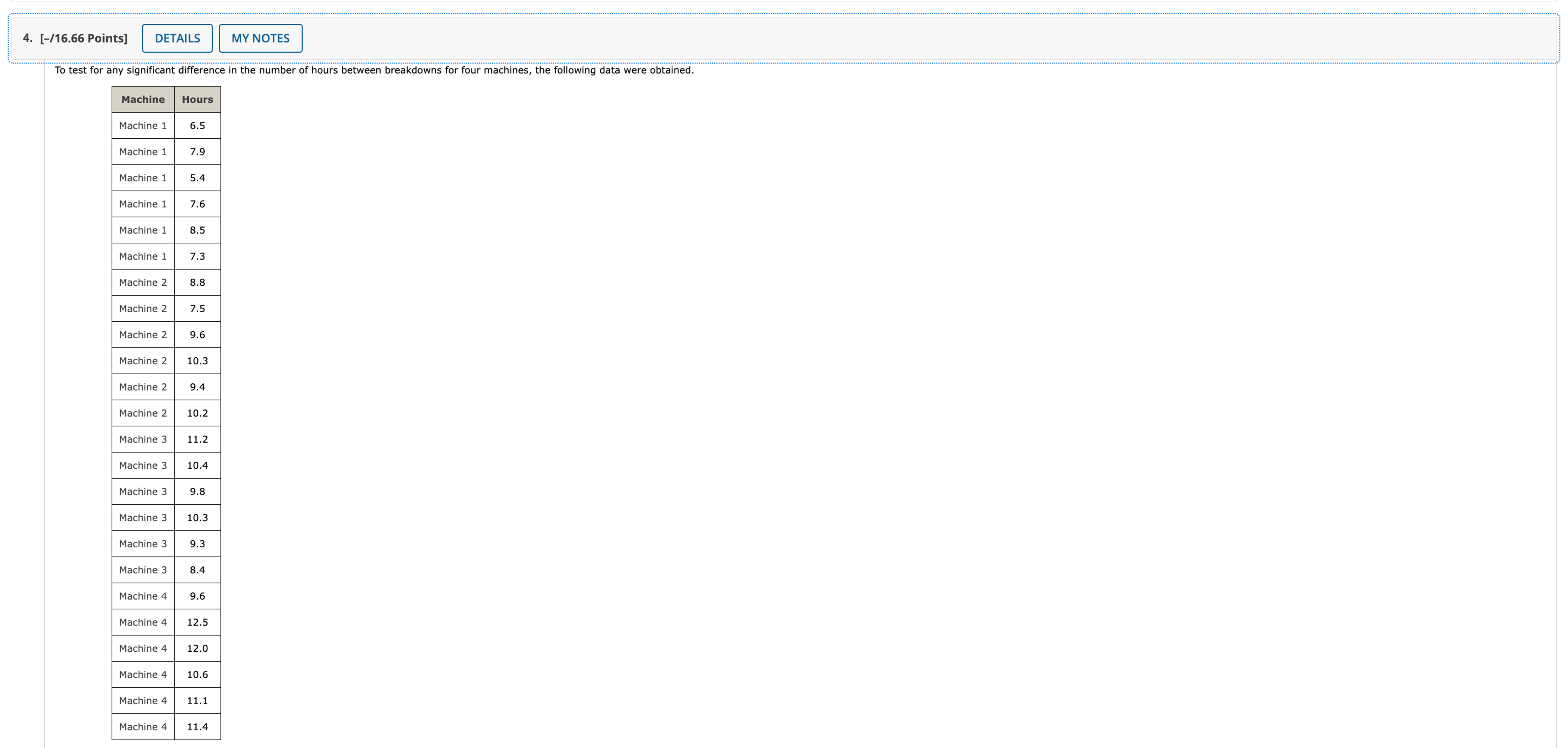
Task: Select the 11.2 hours cell
Action: pyautogui.click(x=197, y=439)
